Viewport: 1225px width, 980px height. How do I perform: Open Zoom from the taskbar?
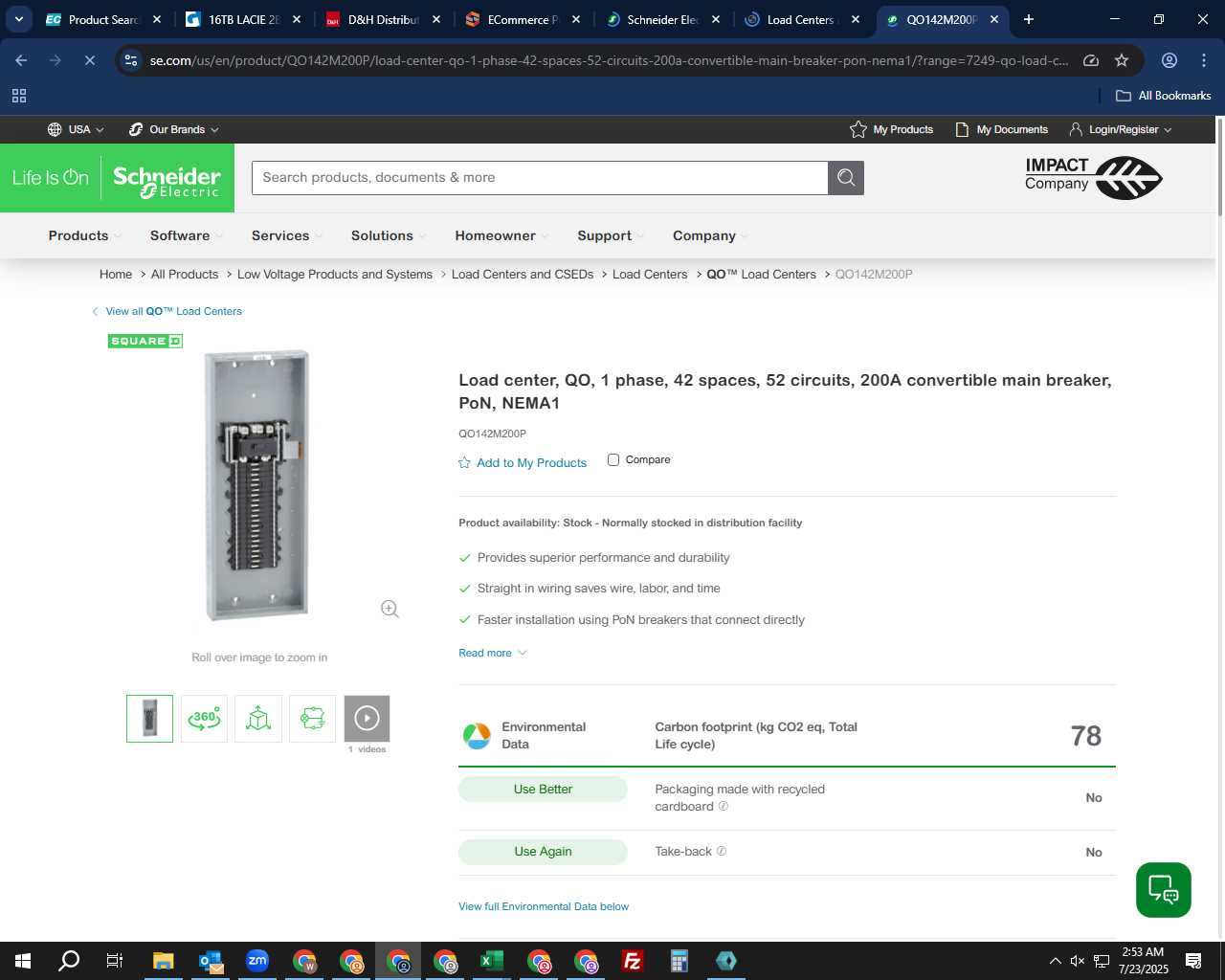pos(257,961)
